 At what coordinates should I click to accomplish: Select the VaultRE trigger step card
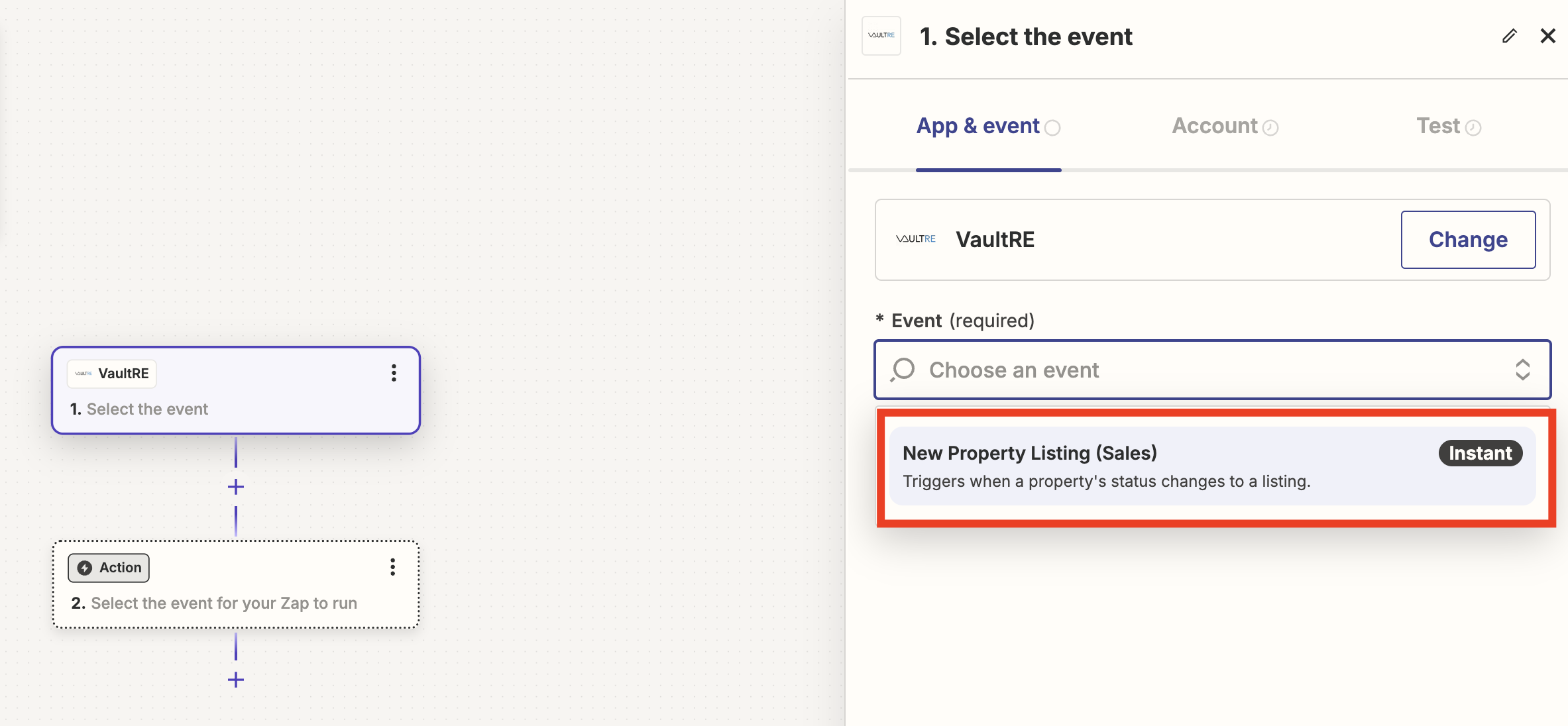tap(236, 390)
